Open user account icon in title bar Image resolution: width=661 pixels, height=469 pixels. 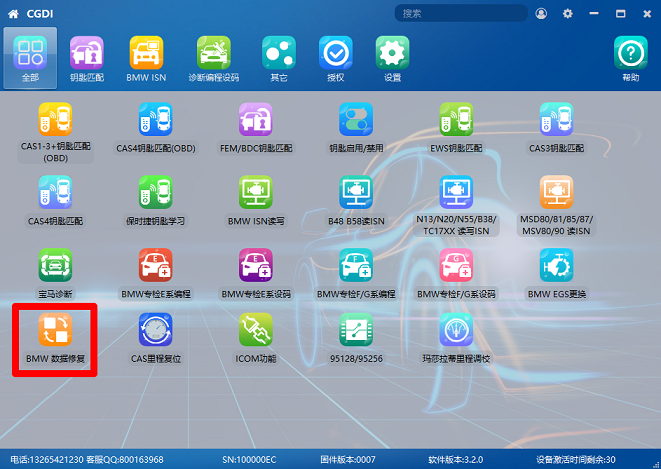click(x=541, y=13)
